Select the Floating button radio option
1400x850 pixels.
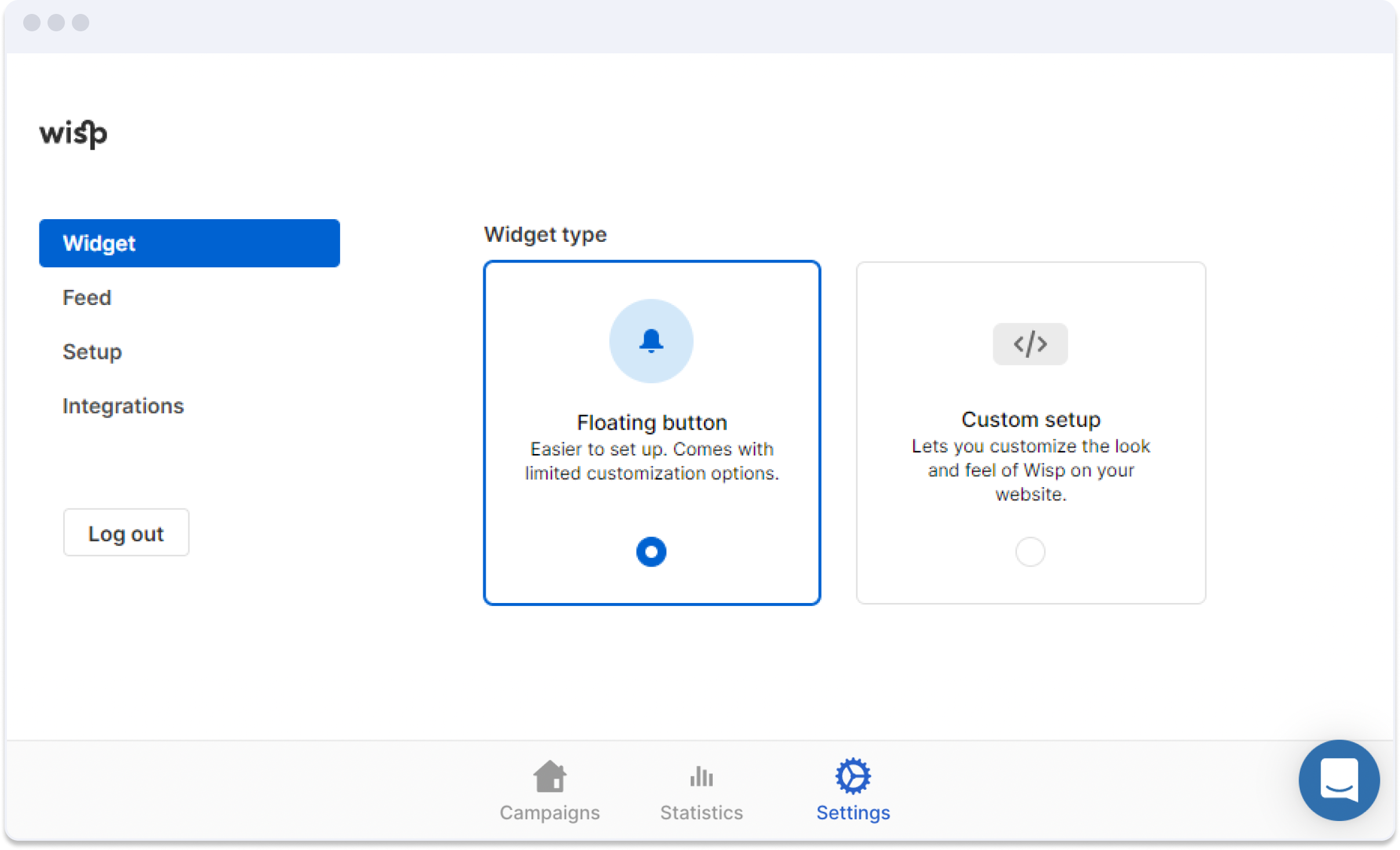pos(651,551)
